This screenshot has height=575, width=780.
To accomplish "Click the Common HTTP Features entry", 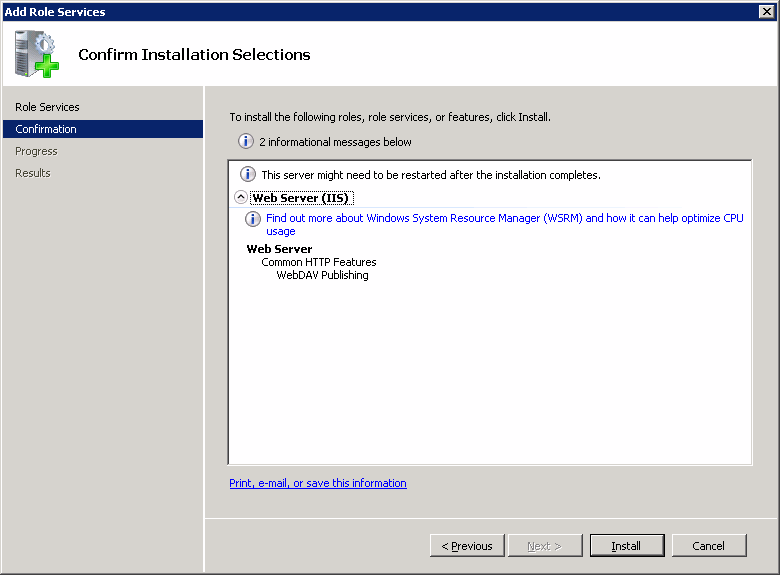I will 319,262.
